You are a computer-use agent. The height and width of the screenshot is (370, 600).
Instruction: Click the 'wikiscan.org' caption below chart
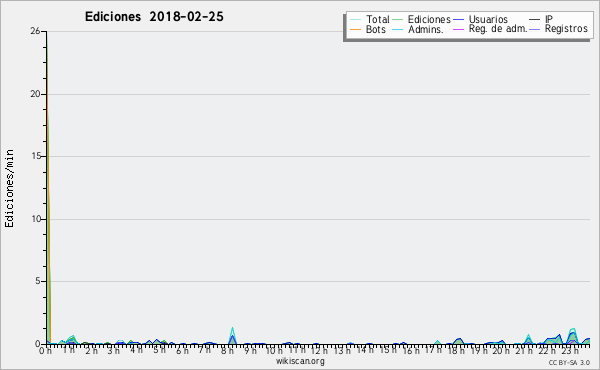300,361
